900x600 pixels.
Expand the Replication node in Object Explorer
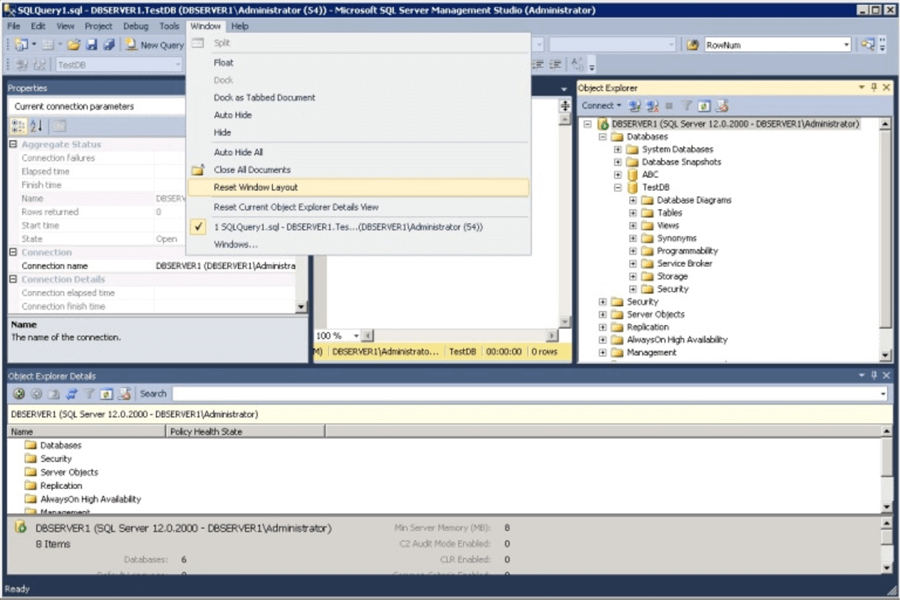point(603,327)
